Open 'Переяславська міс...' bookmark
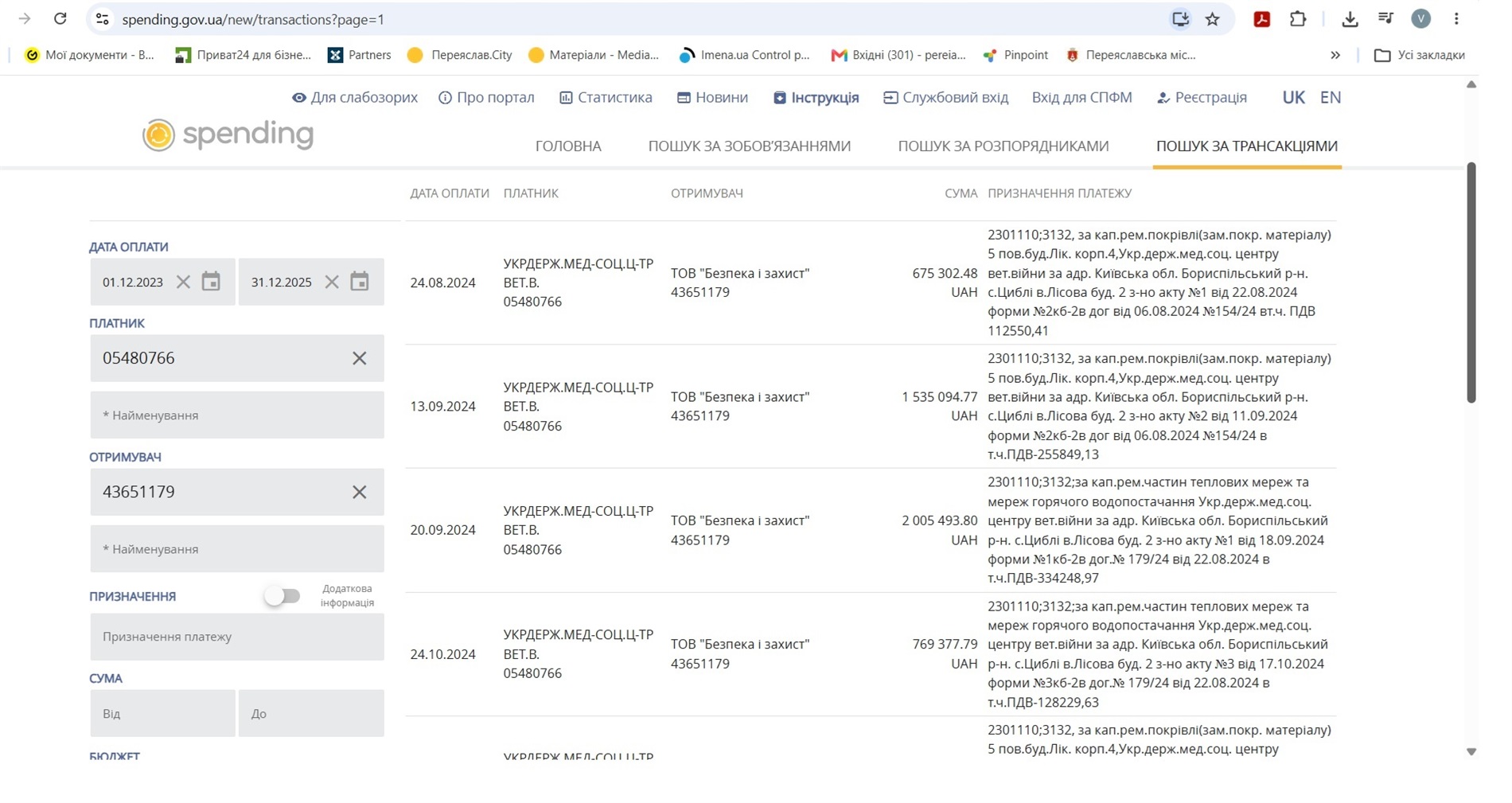This screenshot has width=1512, height=803. [x=1131, y=55]
